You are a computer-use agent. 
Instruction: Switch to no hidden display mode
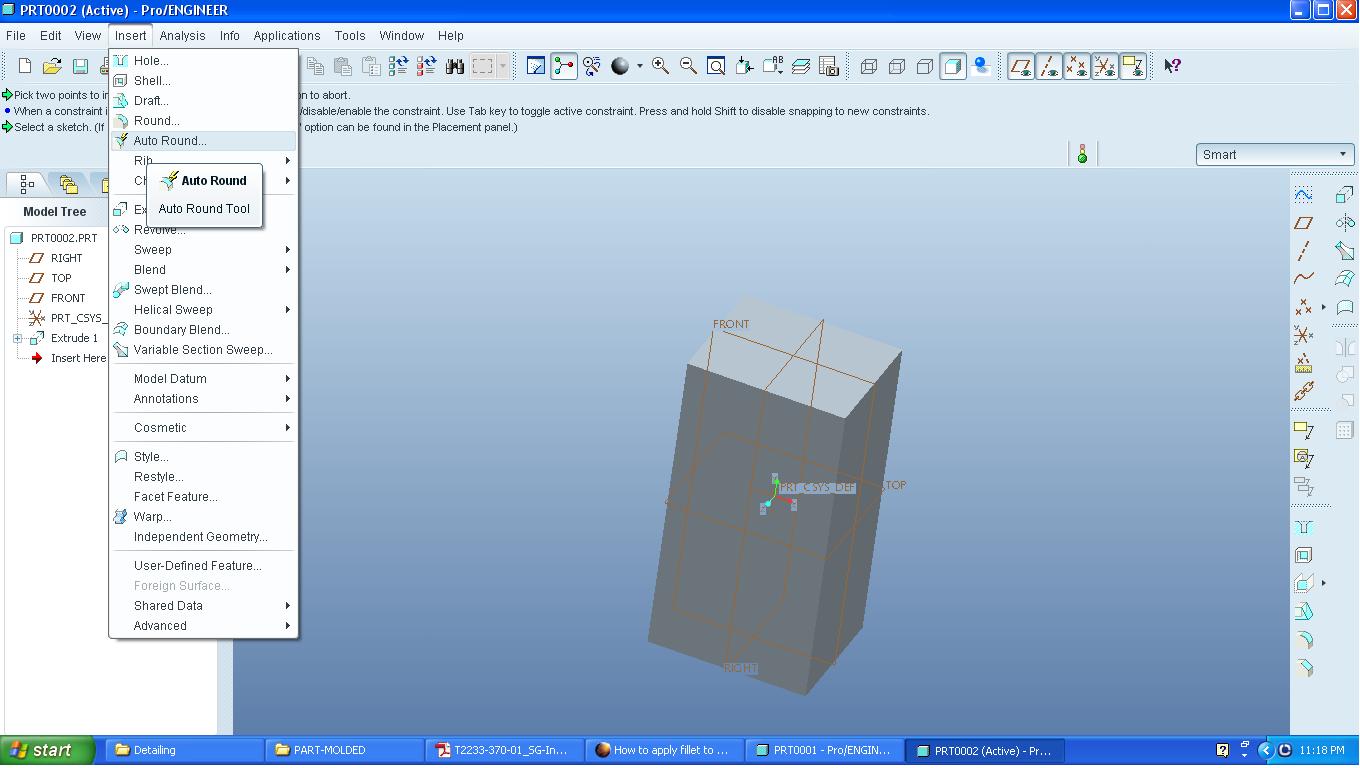[925, 66]
